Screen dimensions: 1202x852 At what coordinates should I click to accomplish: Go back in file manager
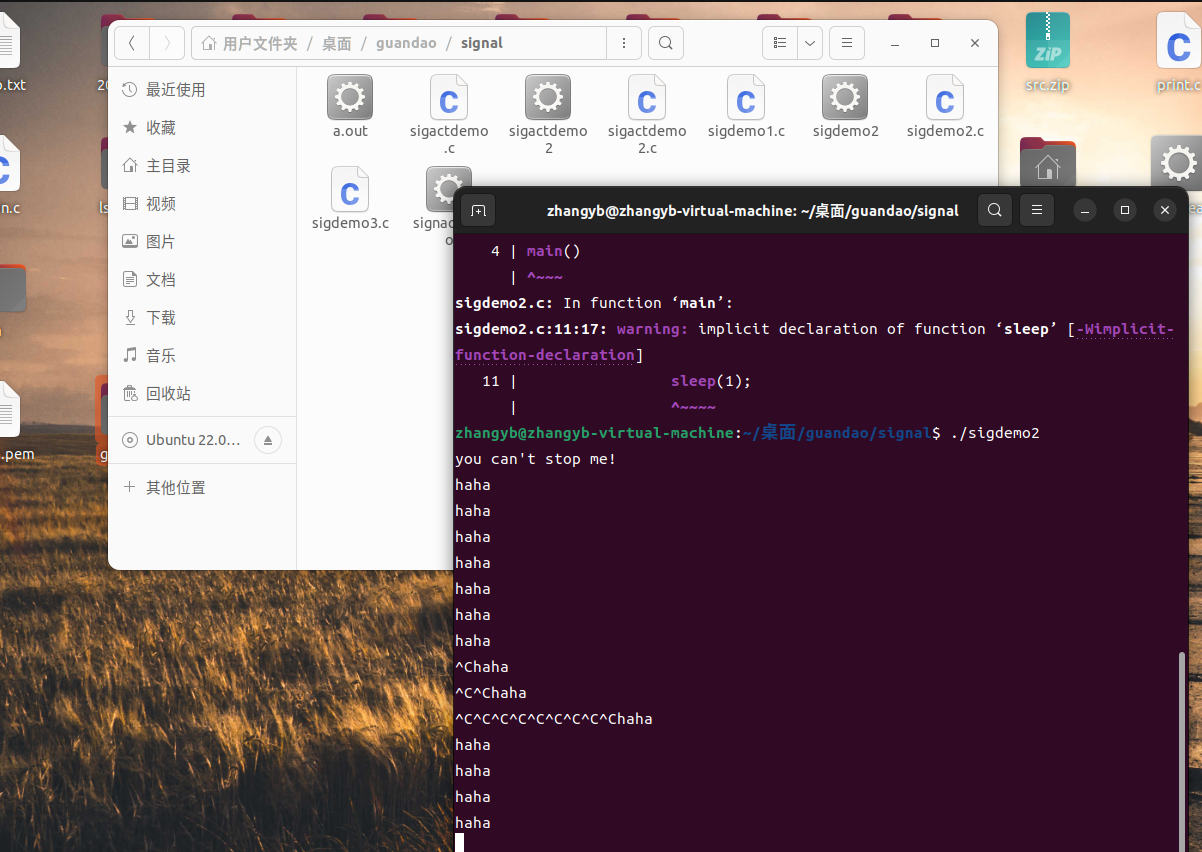pyautogui.click(x=132, y=43)
